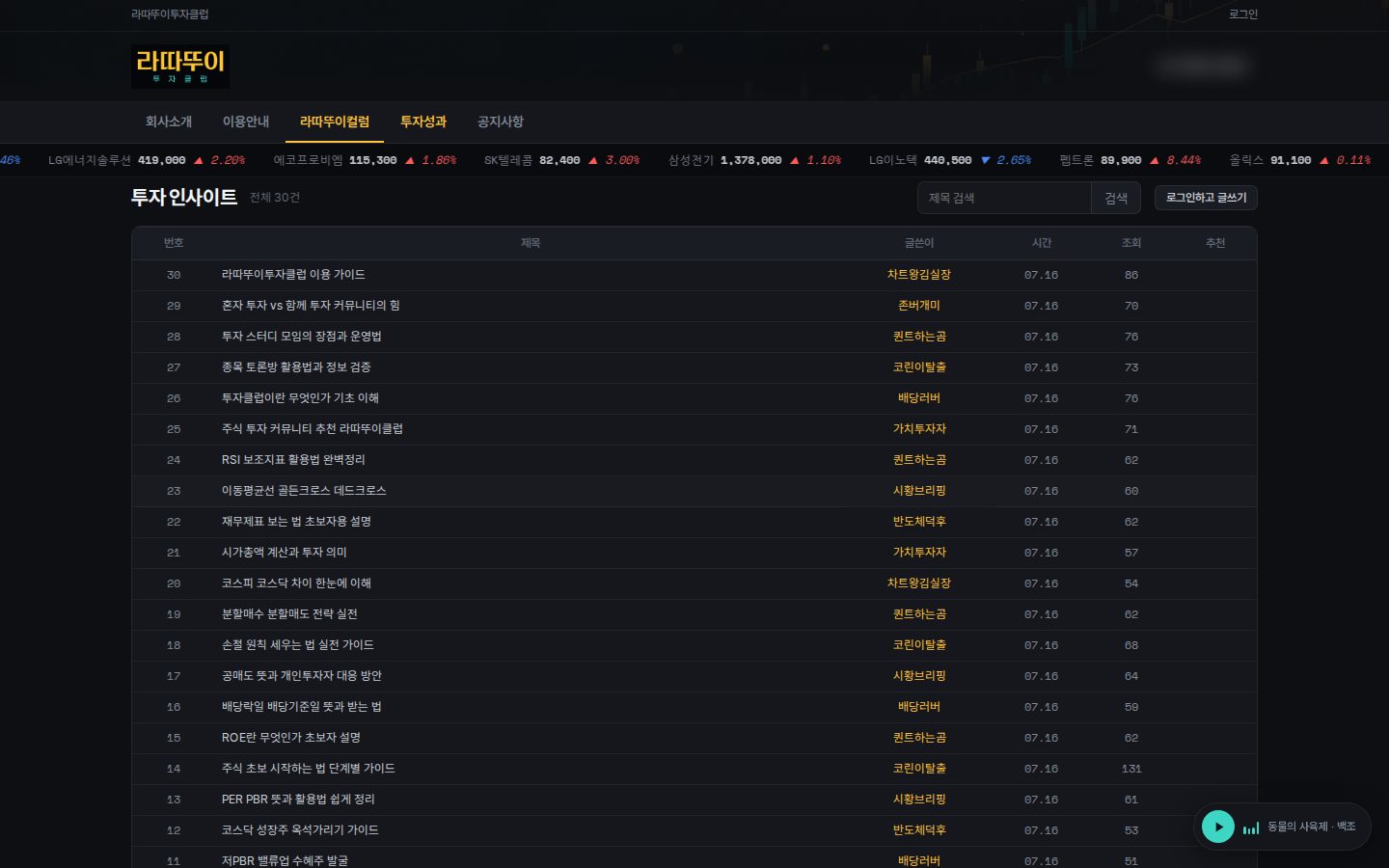Screen dimensions: 1389x868
Task: Open post 재무제표 보는 법 초보자용 설명
Action: pyautogui.click(x=296, y=522)
